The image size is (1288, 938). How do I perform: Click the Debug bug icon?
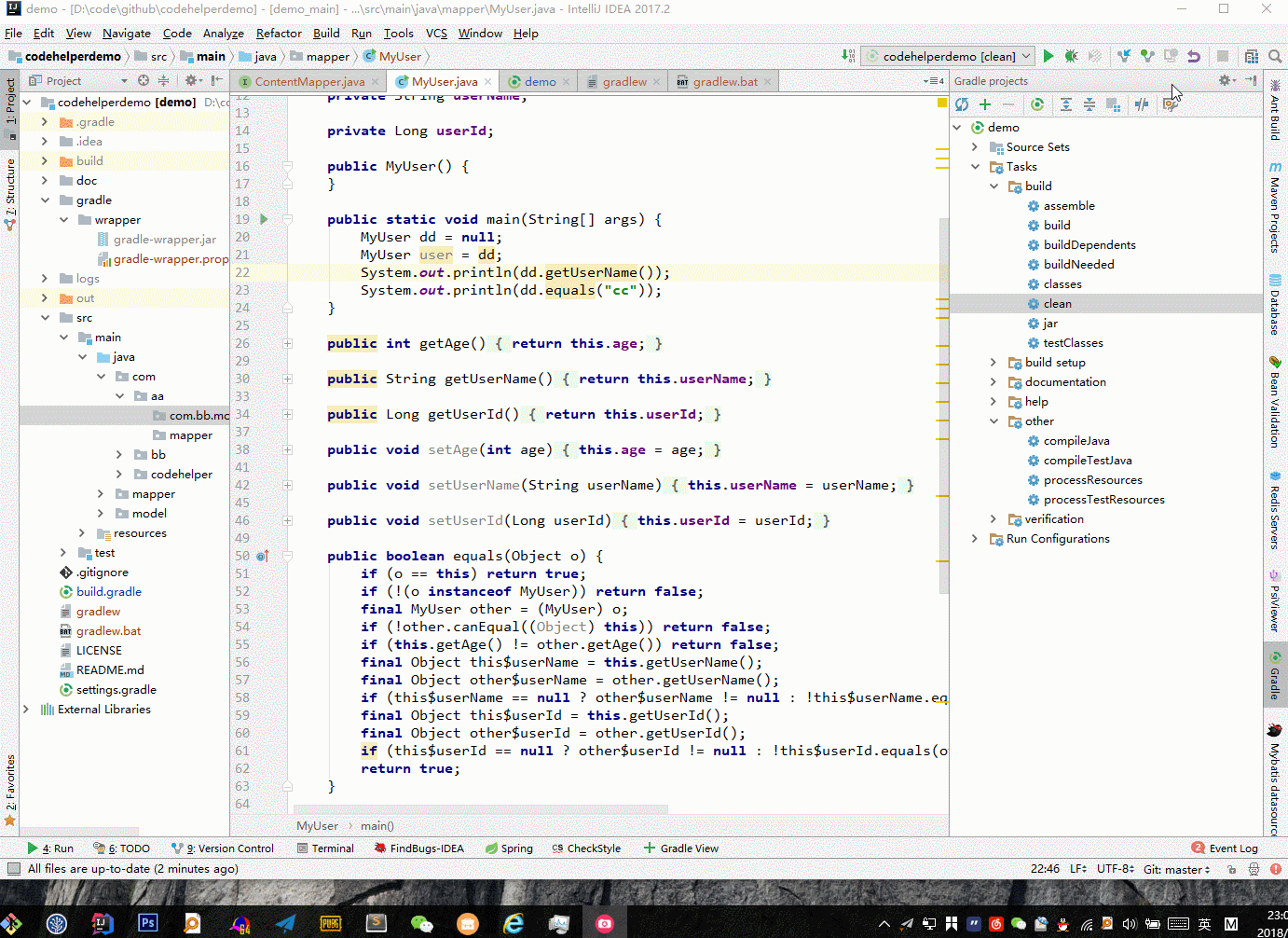coord(1072,57)
